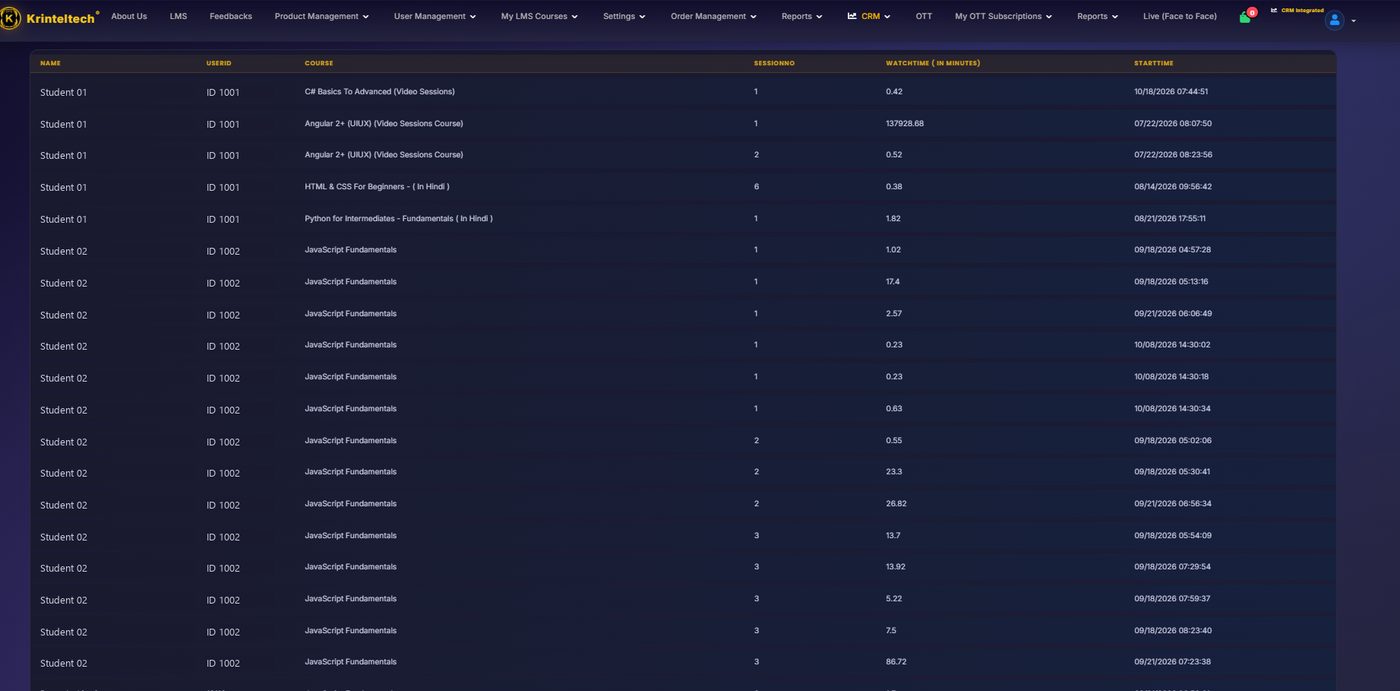Click the STARTTIME column header

click(x=1154, y=63)
